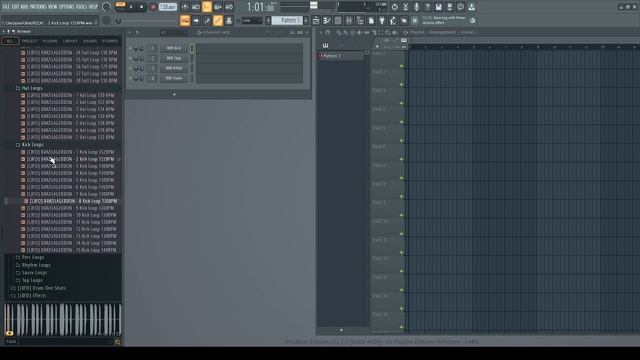Click the download content library icon
The width and height of the screenshot is (640, 360).
tap(471, 7)
